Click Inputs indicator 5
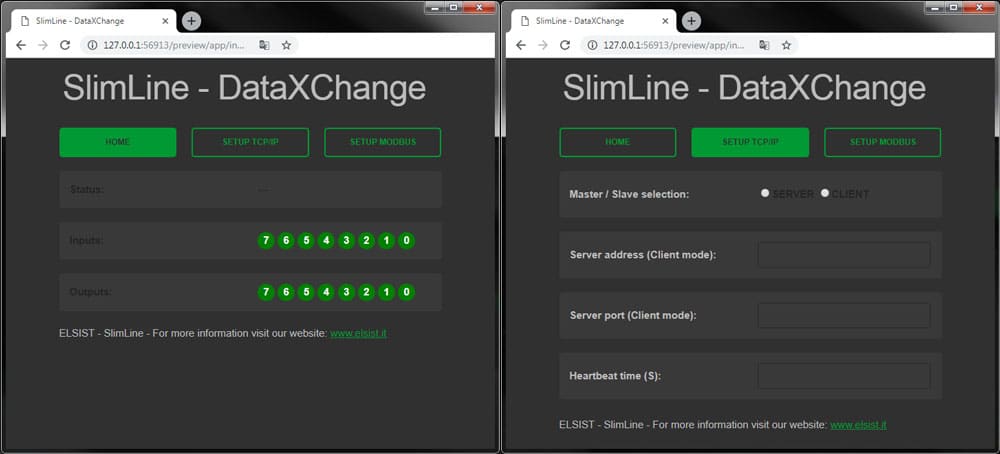 306,241
